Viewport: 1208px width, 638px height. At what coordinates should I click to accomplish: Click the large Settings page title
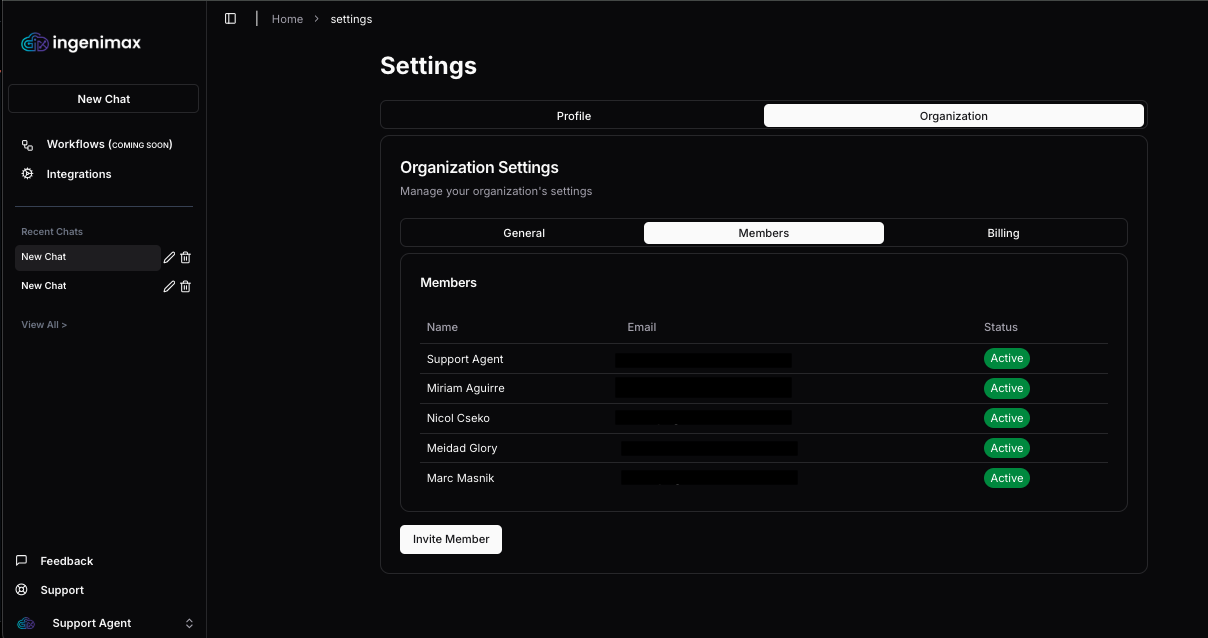(428, 66)
